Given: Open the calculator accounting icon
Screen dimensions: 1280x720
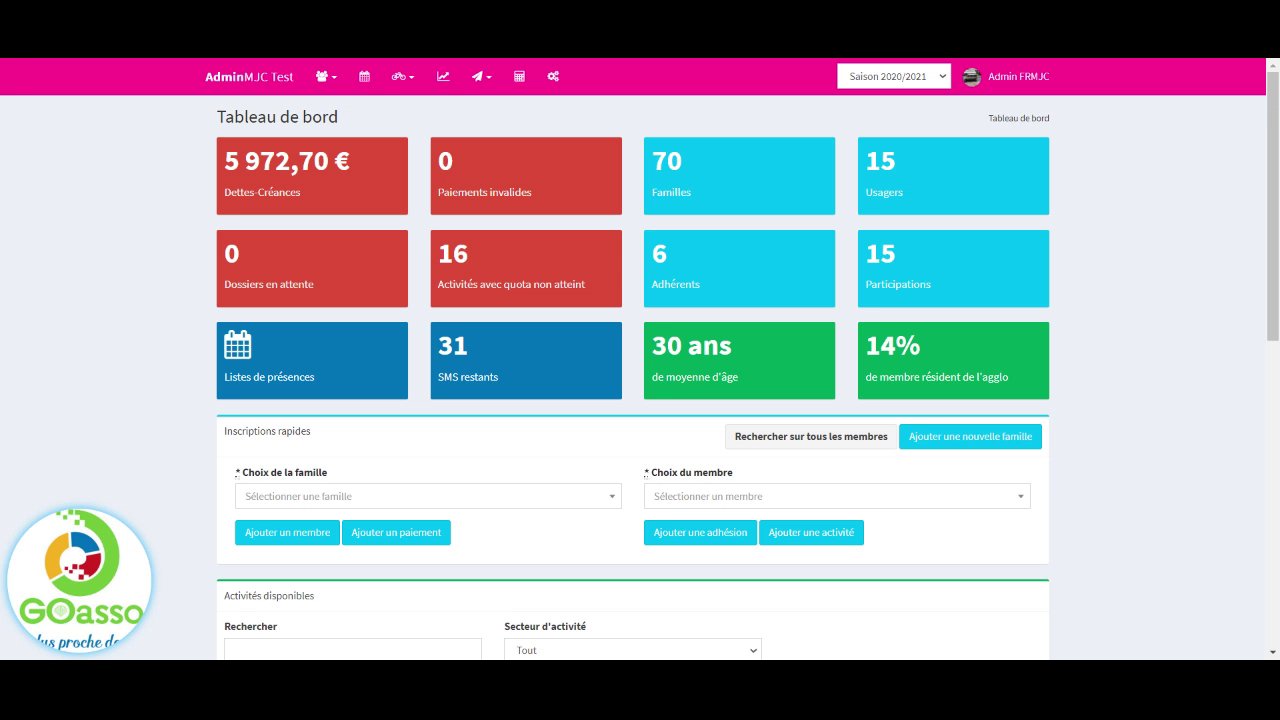Looking at the screenshot, I should click(519, 77).
